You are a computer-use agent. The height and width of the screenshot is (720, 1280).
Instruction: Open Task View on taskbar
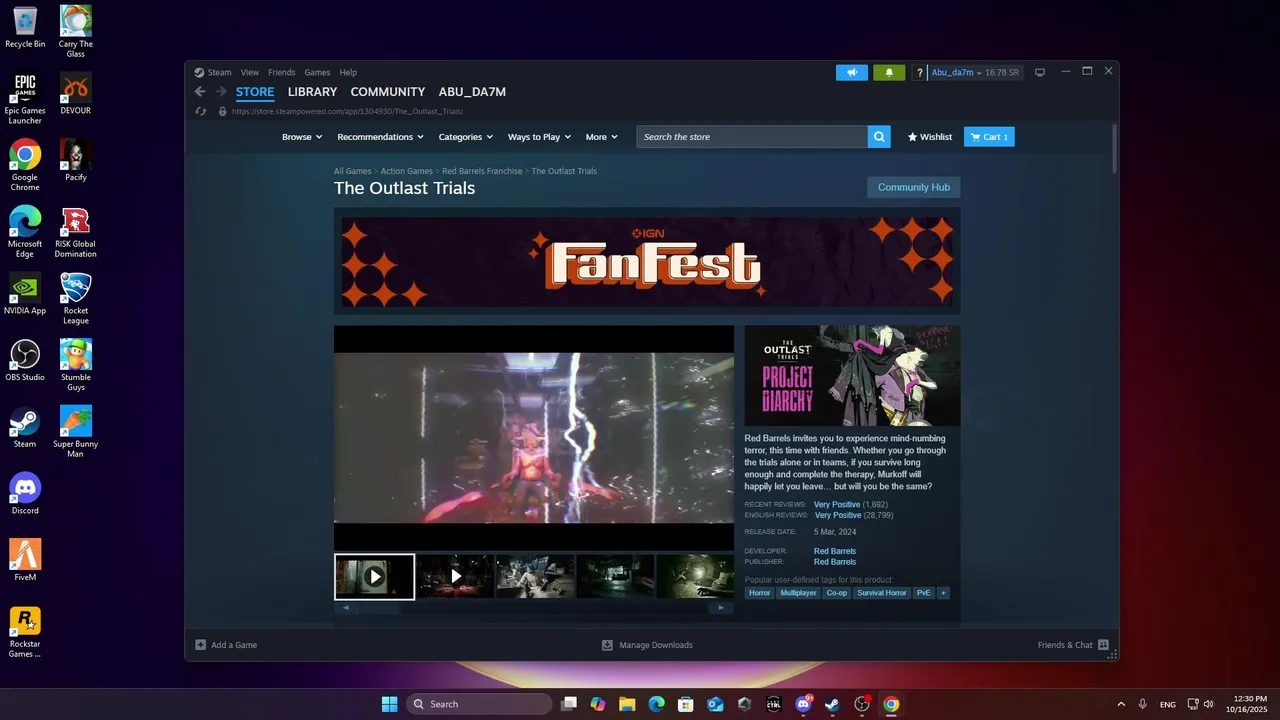click(569, 704)
